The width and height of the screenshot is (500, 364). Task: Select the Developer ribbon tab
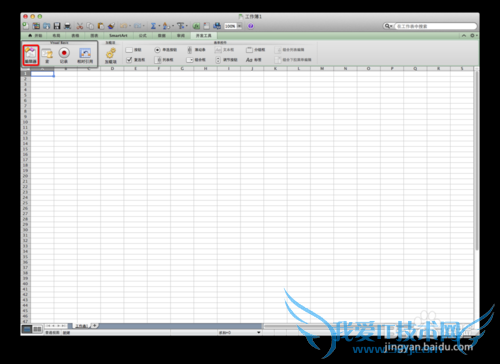pyautogui.click(x=203, y=35)
